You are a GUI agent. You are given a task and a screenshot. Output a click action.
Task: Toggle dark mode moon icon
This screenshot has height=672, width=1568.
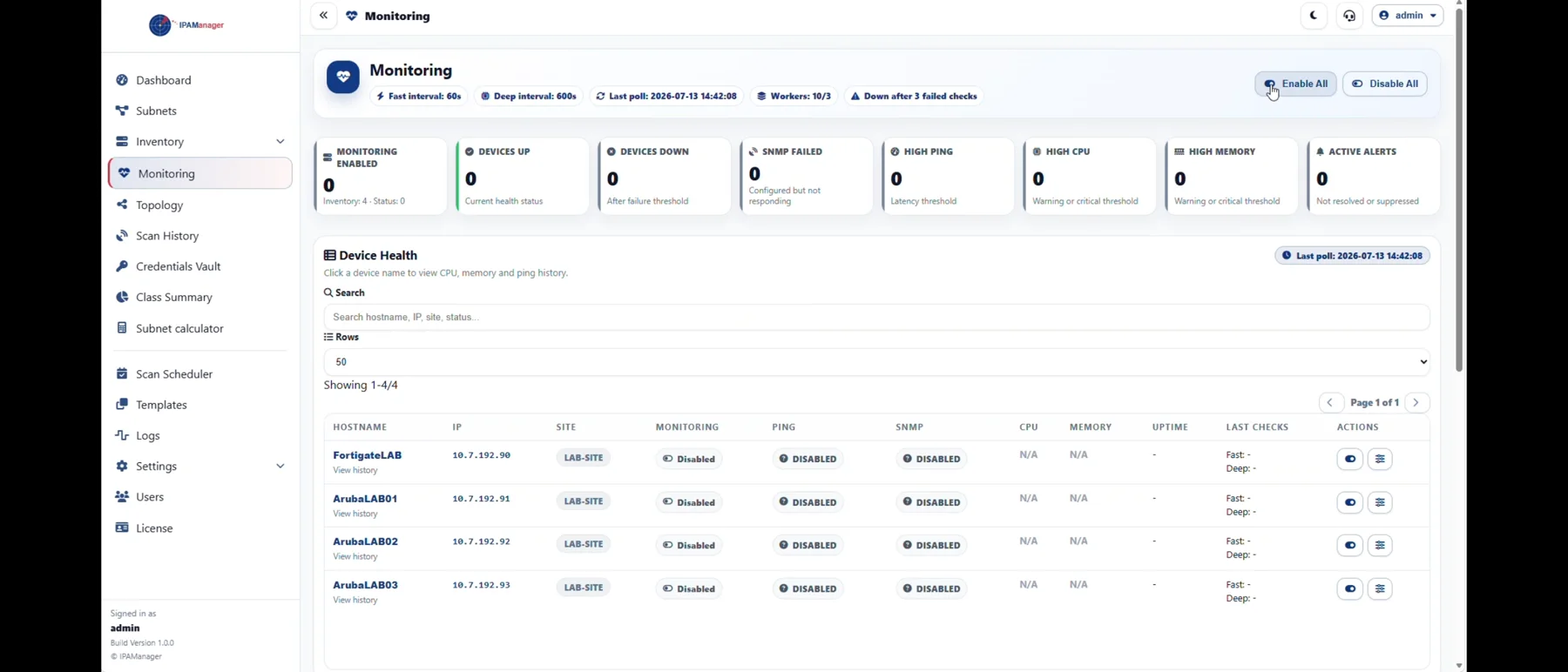click(1314, 16)
